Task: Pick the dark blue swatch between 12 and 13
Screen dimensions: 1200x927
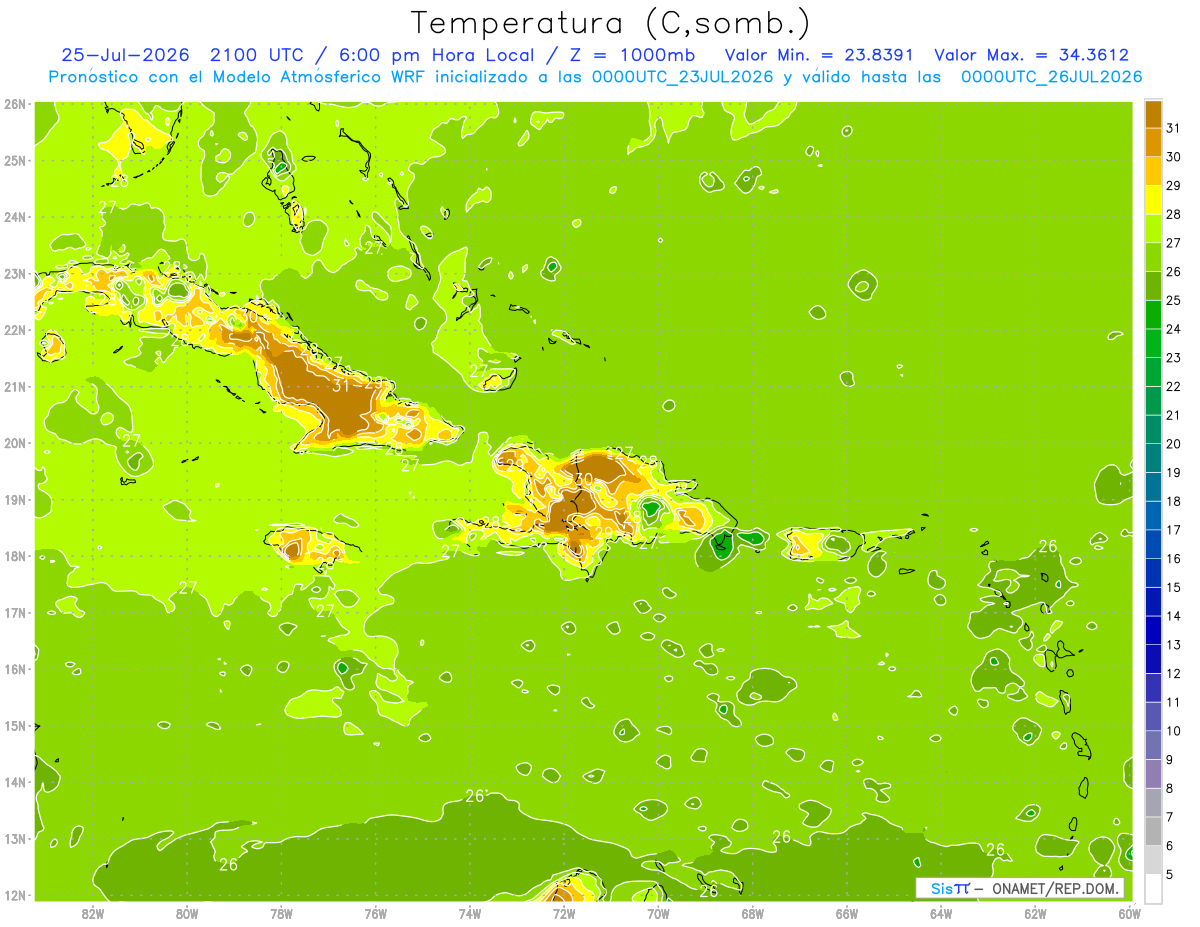Action: (1153, 659)
